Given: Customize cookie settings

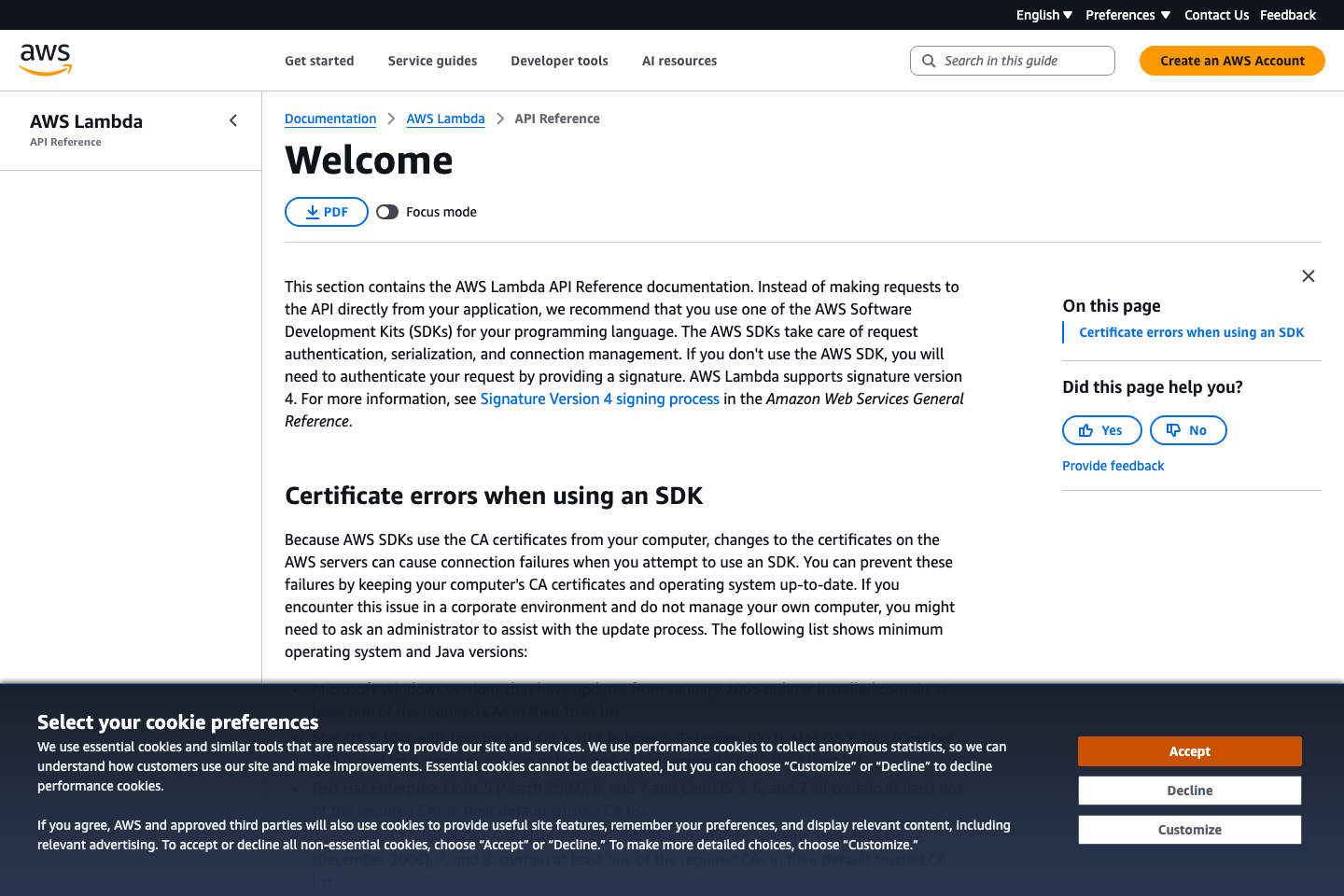Looking at the screenshot, I should [1189, 829].
